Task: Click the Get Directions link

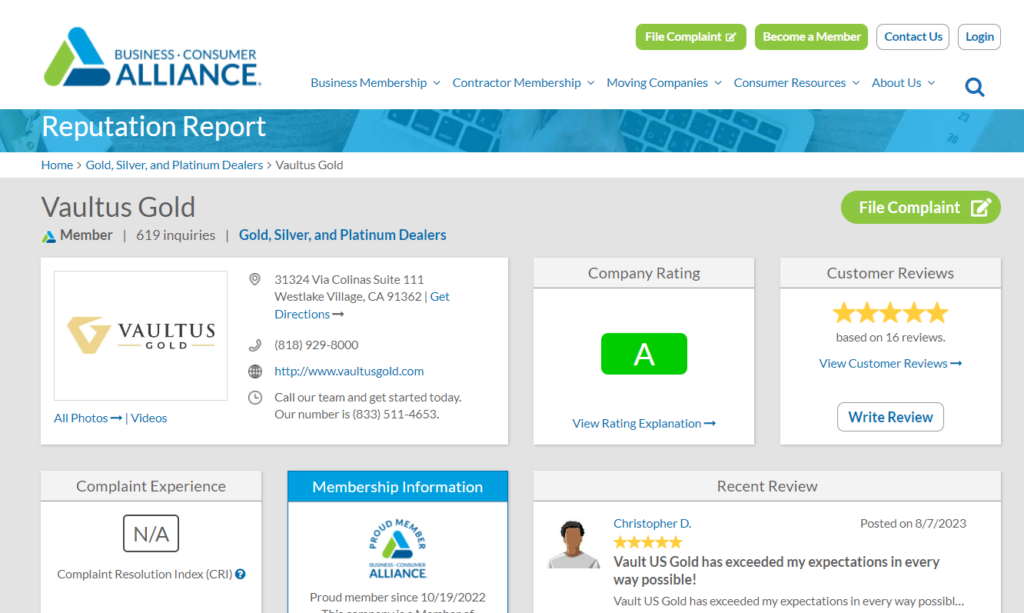Action: pyautogui.click(x=362, y=306)
